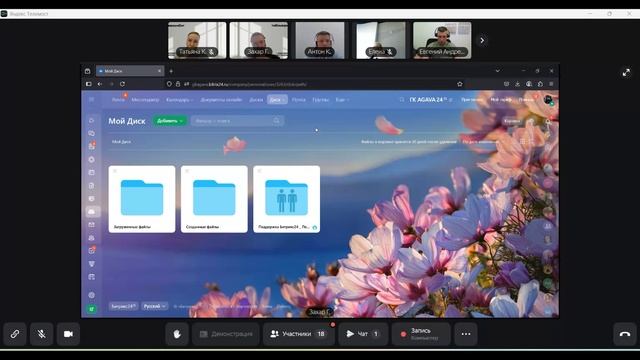
Task: Open Мессенджер in the top menu
Action: 145,100
